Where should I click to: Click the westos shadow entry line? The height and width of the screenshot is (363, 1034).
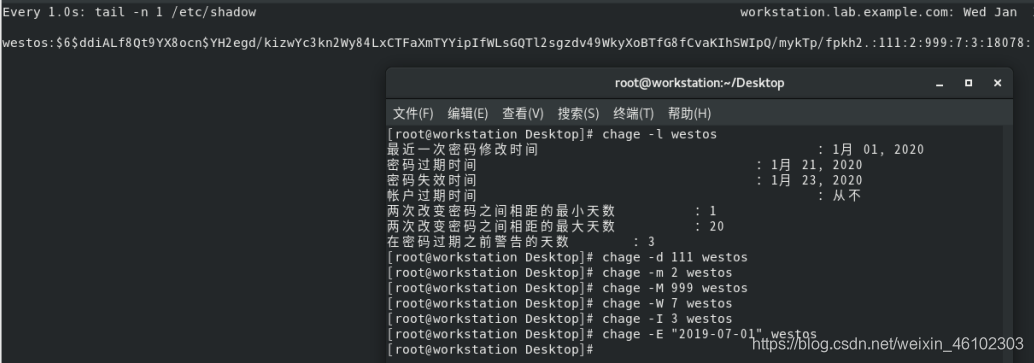(x=517, y=43)
